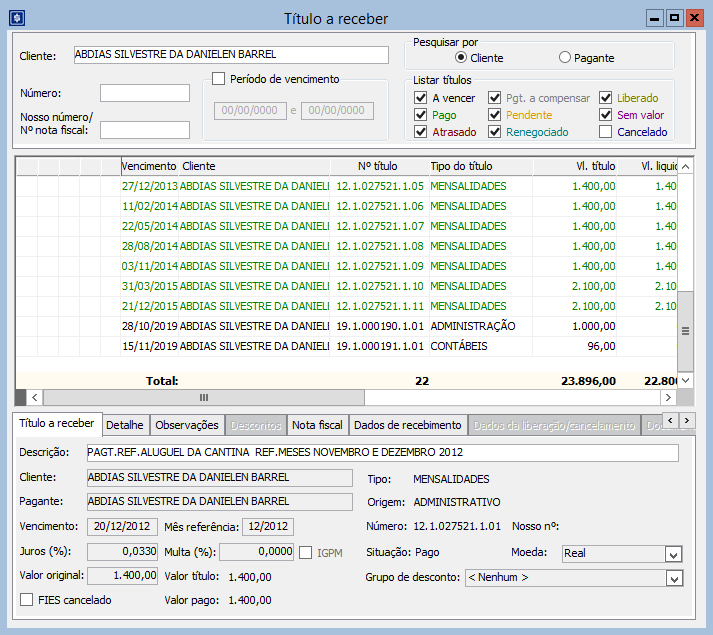Image resolution: width=713 pixels, height=635 pixels.
Task: Expand the Grupo de desconto dropdown
Action: (x=673, y=578)
